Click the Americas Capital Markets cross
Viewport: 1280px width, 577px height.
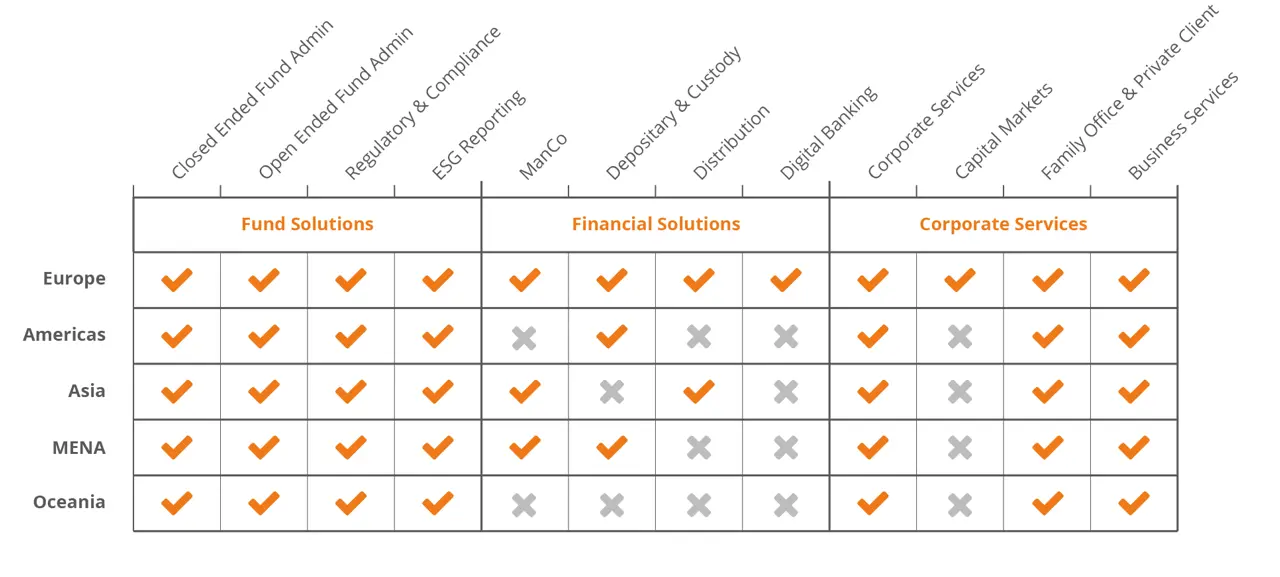(x=960, y=337)
